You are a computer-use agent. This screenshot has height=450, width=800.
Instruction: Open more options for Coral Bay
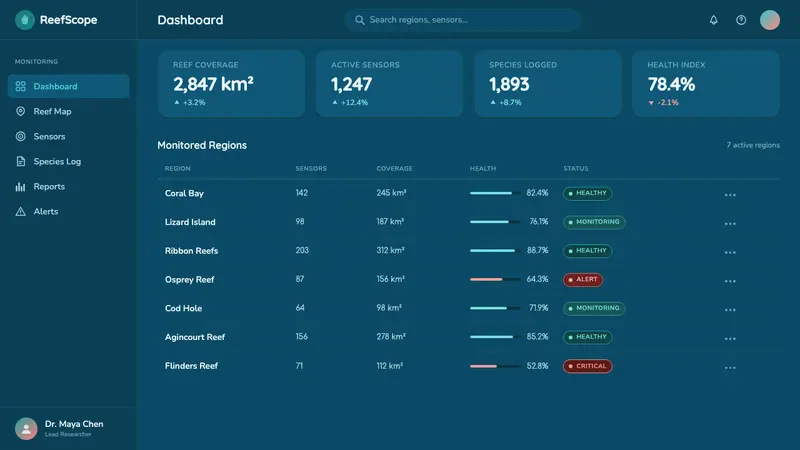point(730,194)
